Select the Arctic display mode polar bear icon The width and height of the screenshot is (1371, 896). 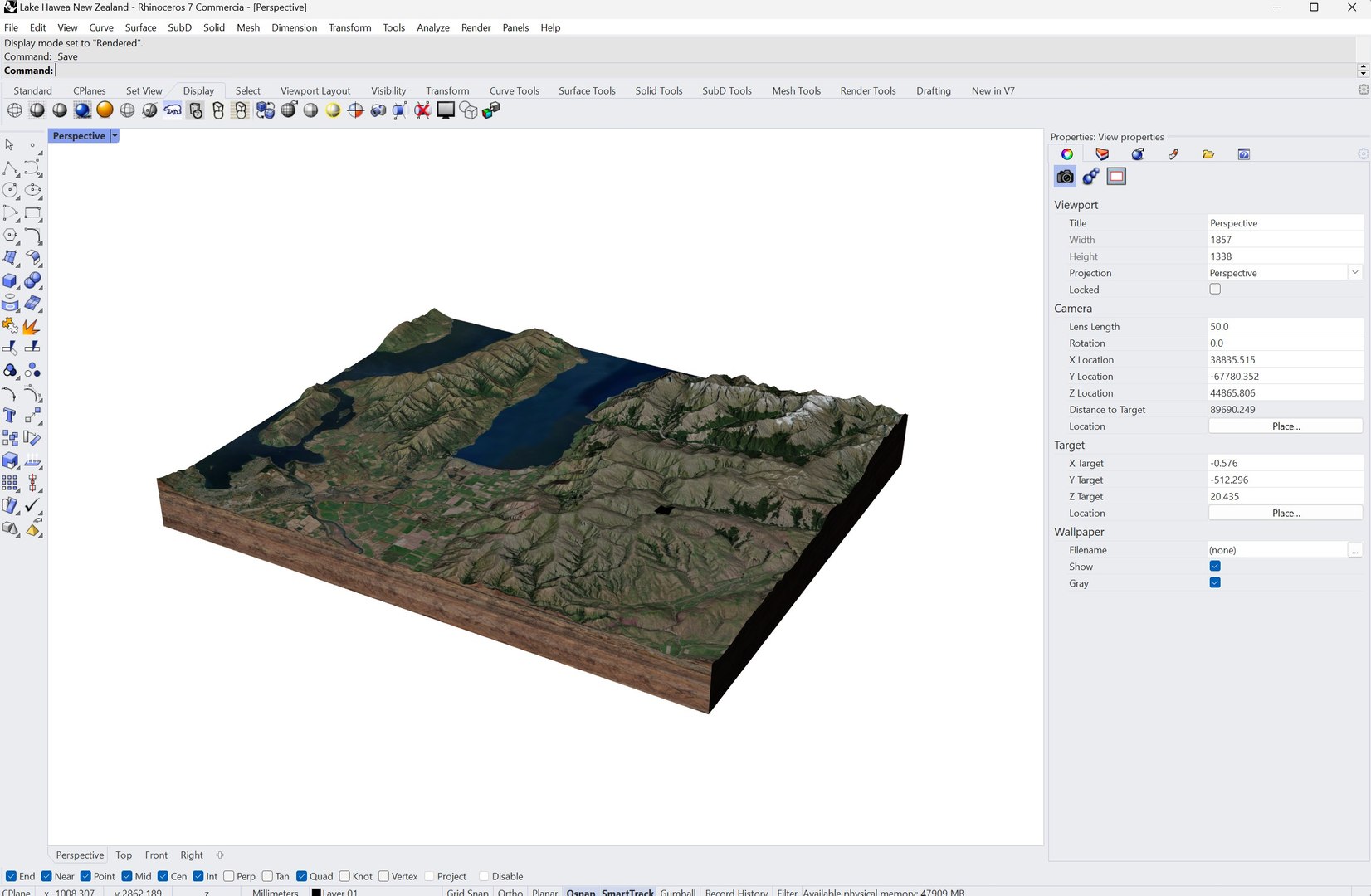[x=172, y=110]
